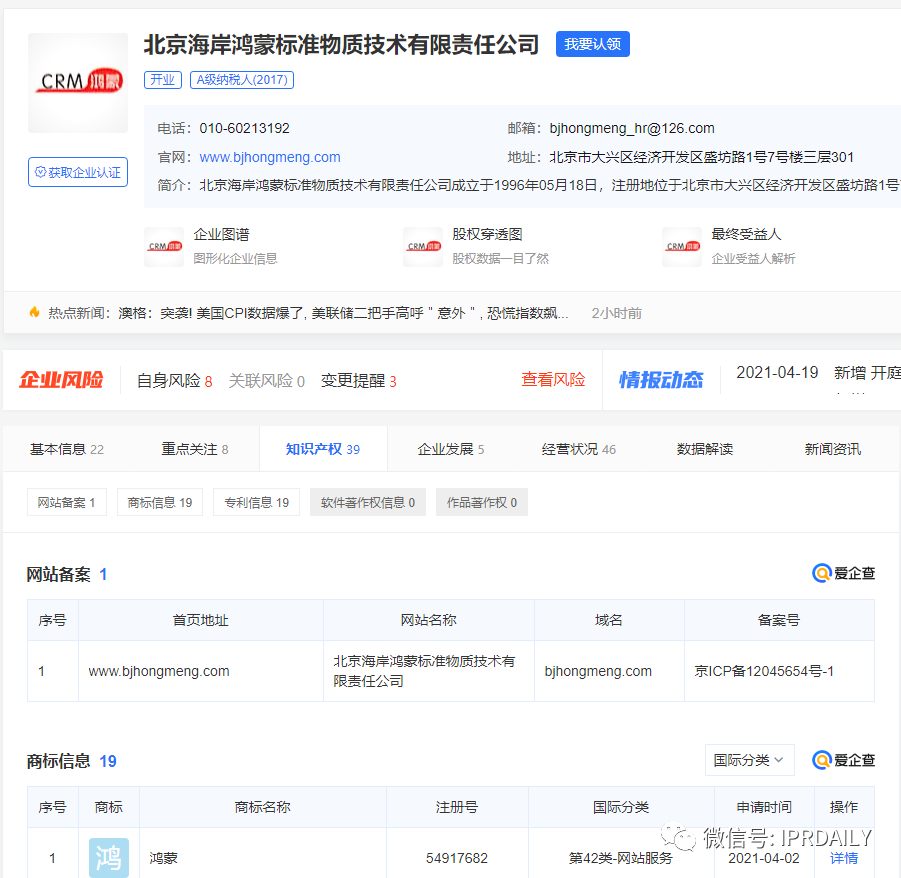This screenshot has width=901, height=878.
Task: Click 自身风险 8 risk item
Action: tap(175, 380)
